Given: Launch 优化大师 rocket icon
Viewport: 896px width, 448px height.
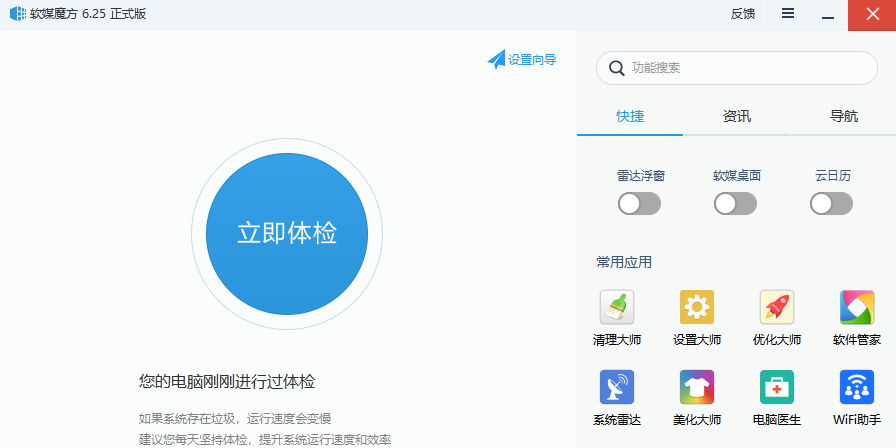Looking at the screenshot, I should coord(777,307).
